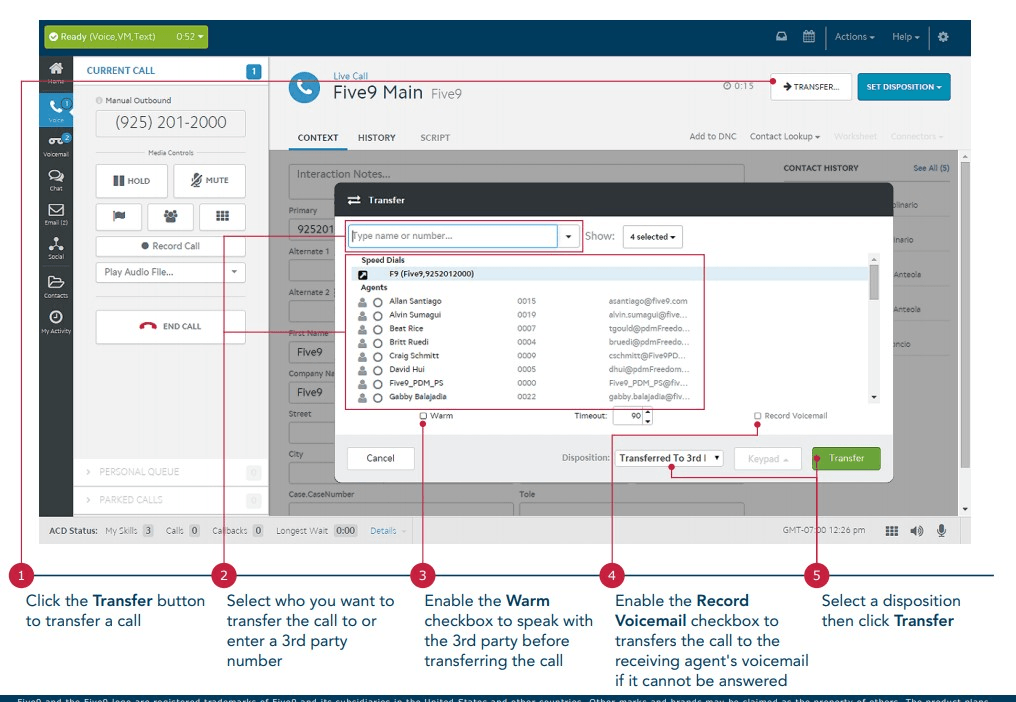This screenshot has width=1016, height=702.
Task: Click the microphone icon in status bar
Action: (x=942, y=531)
